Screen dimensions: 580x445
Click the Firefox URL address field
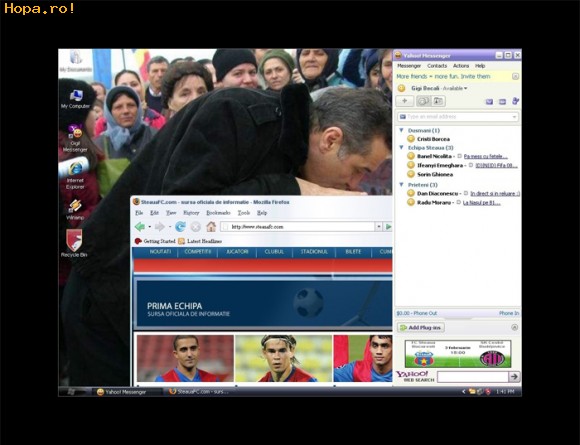tap(297, 226)
